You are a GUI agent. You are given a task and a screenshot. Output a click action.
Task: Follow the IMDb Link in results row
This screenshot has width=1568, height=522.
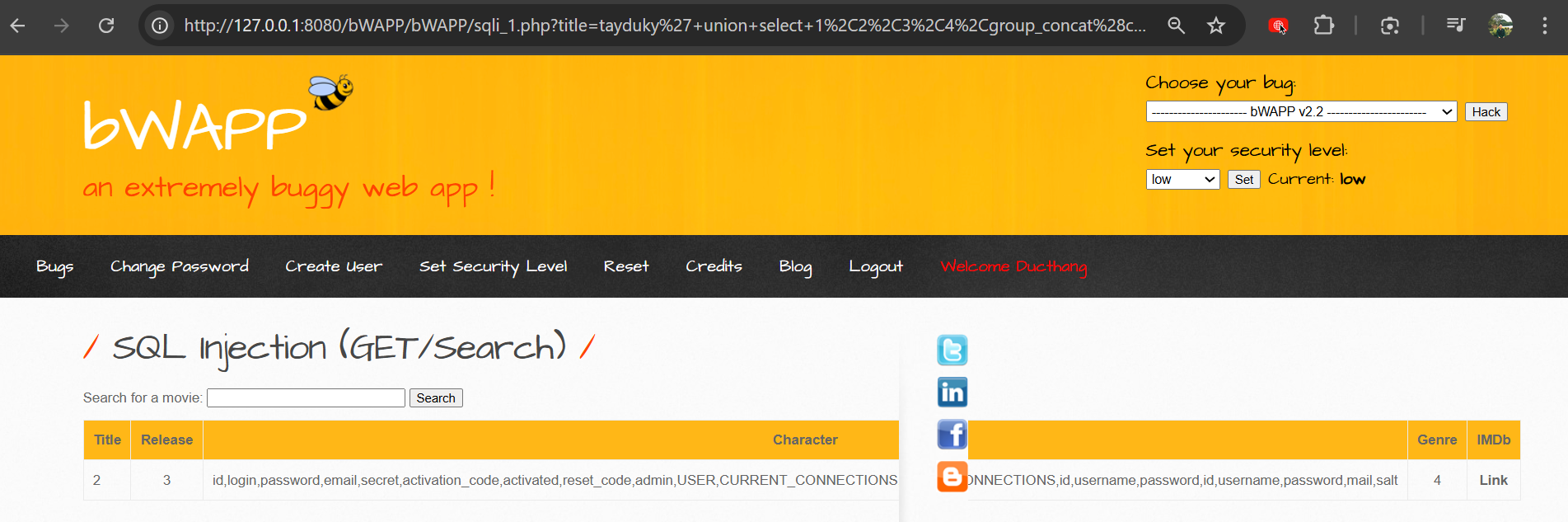[1493, 480]
